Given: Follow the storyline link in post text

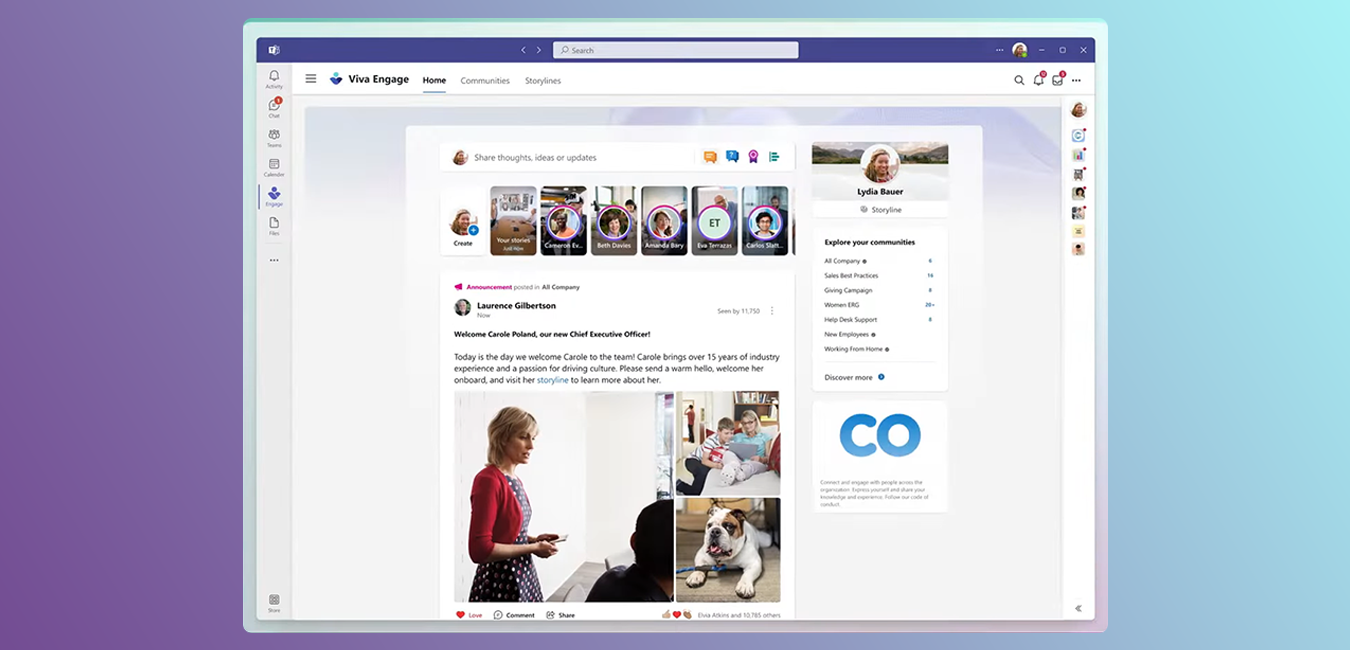Looking at the screenshot, I should (553, 380).
